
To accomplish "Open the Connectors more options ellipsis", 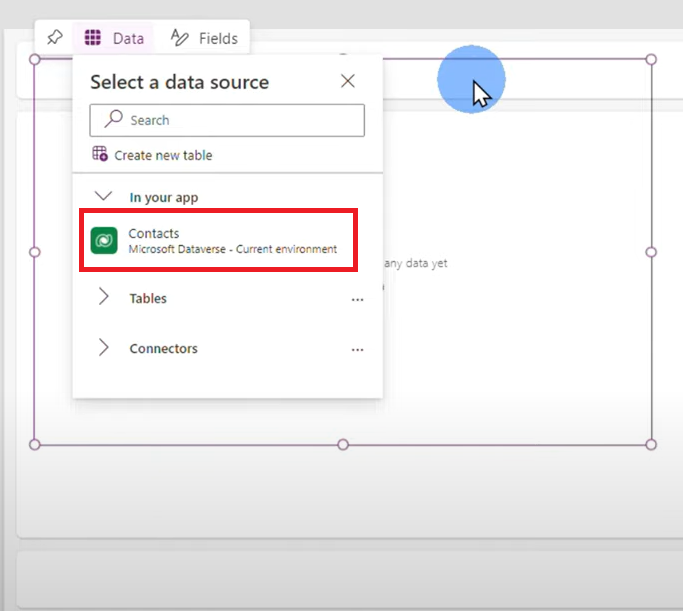I will (357, 350).
